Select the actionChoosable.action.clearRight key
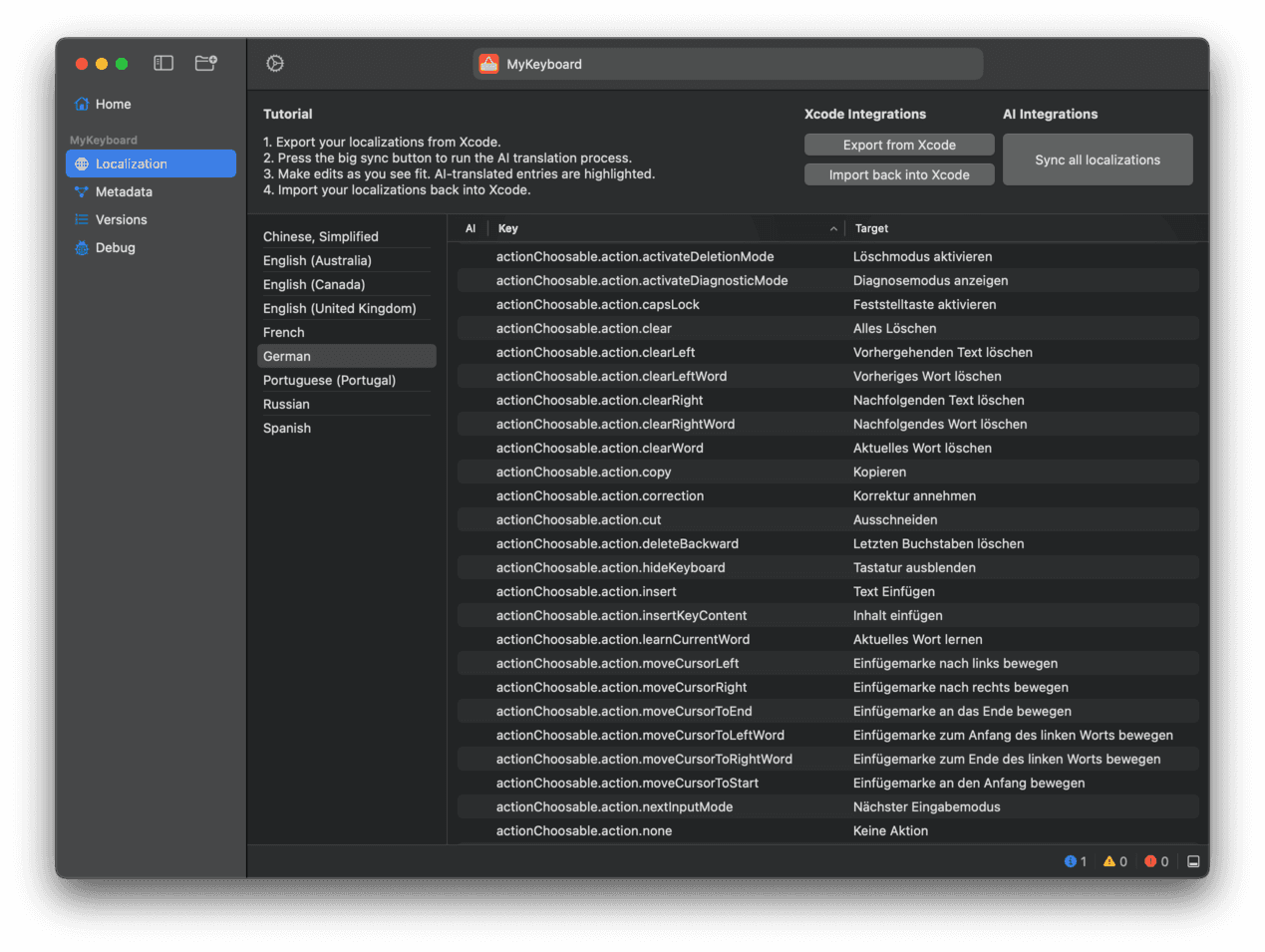This screenshot has height=952, width=1265. click(599, 400)
